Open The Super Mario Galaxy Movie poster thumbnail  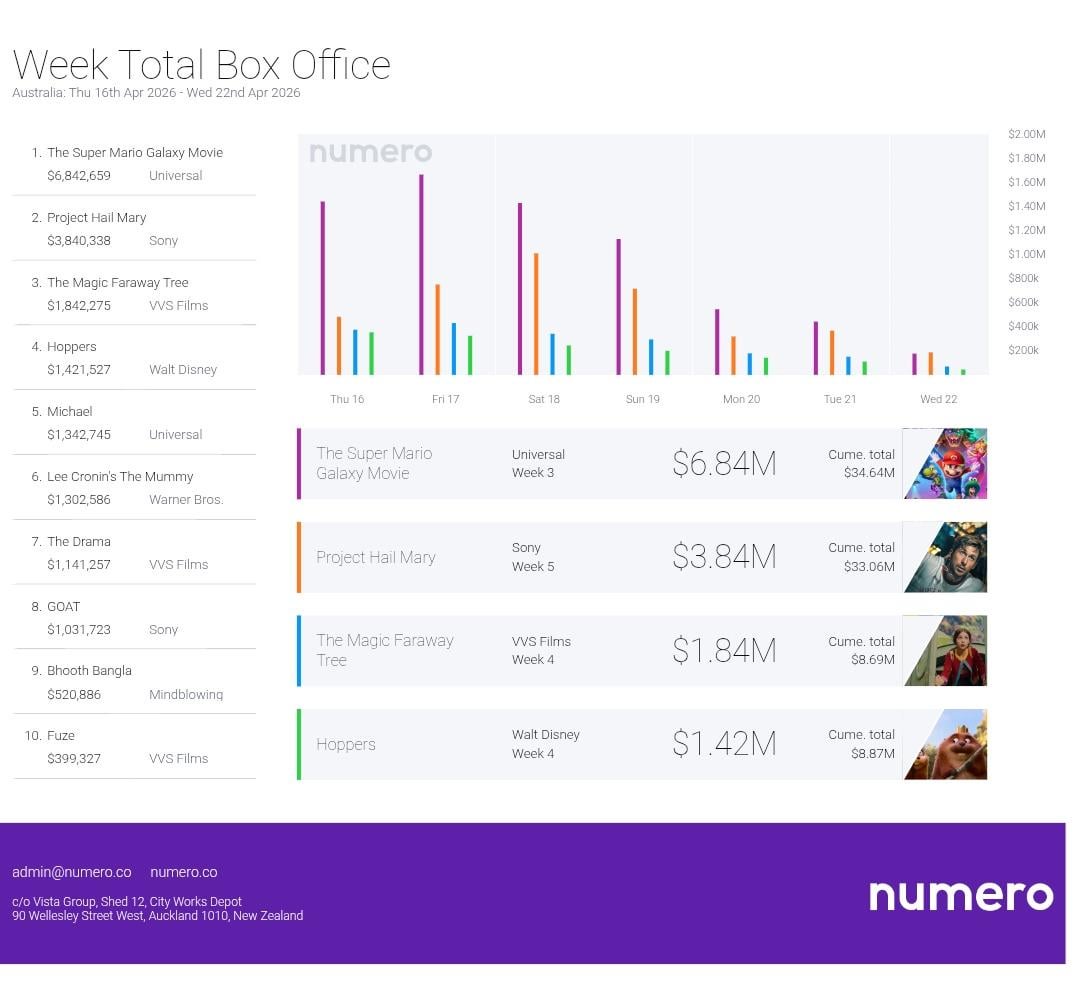coord(945,464)
